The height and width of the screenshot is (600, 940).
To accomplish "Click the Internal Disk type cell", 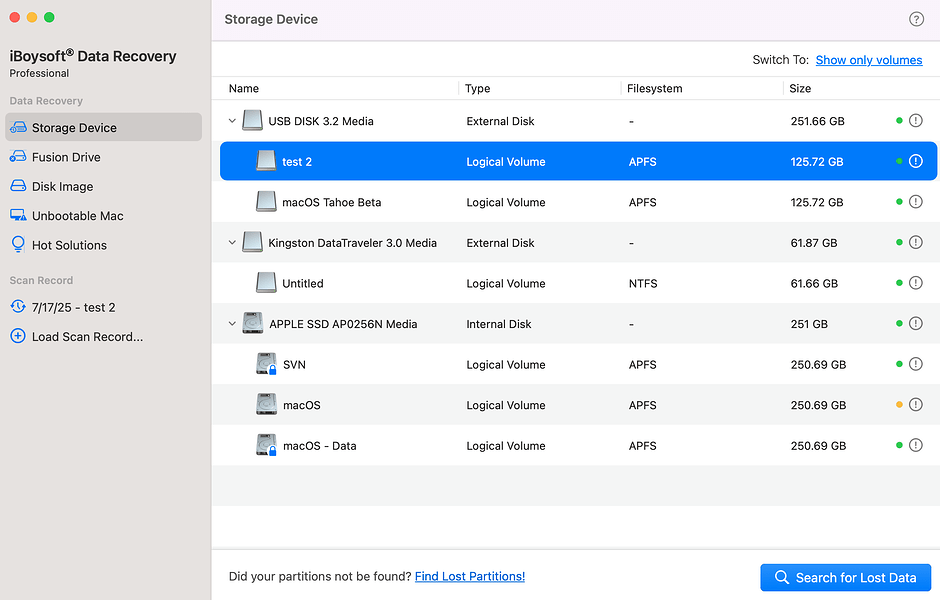I will [499, 324].
